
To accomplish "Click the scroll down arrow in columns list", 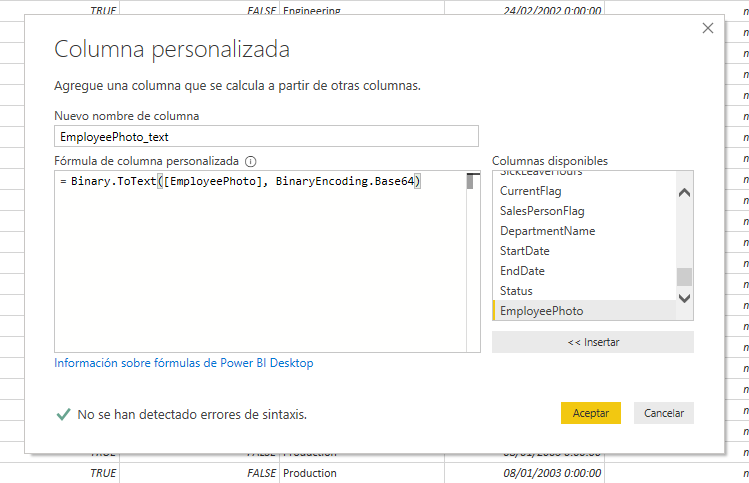I will (684, 298).
